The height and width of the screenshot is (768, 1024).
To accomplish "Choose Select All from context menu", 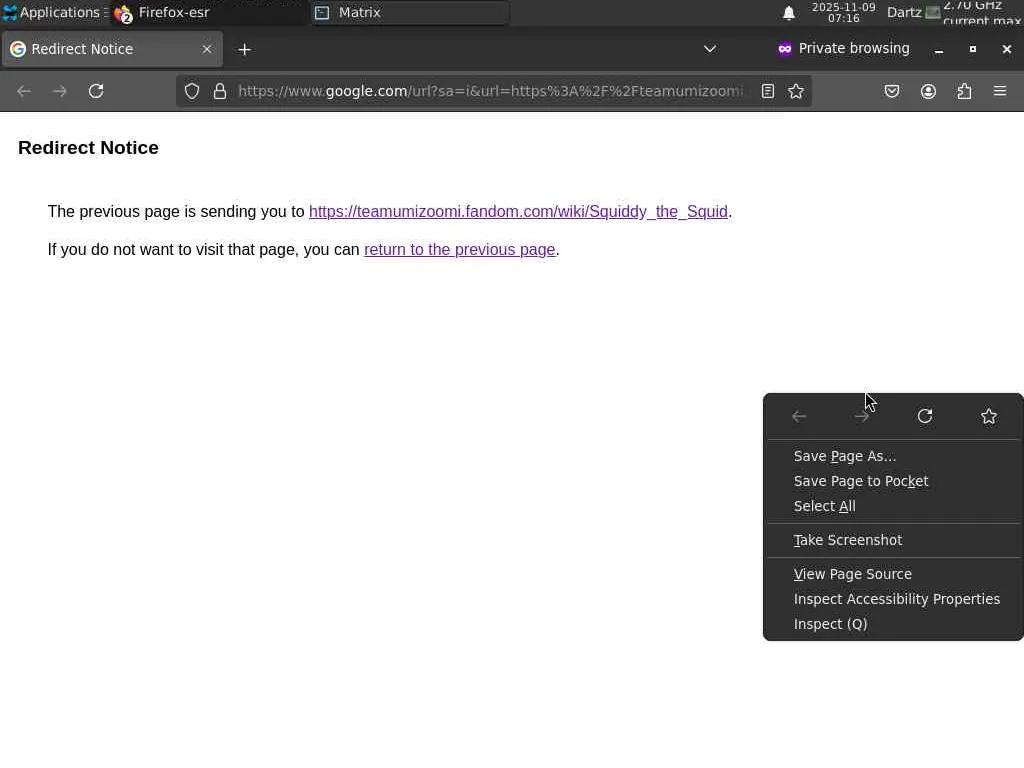I will [x=893, y=506].
